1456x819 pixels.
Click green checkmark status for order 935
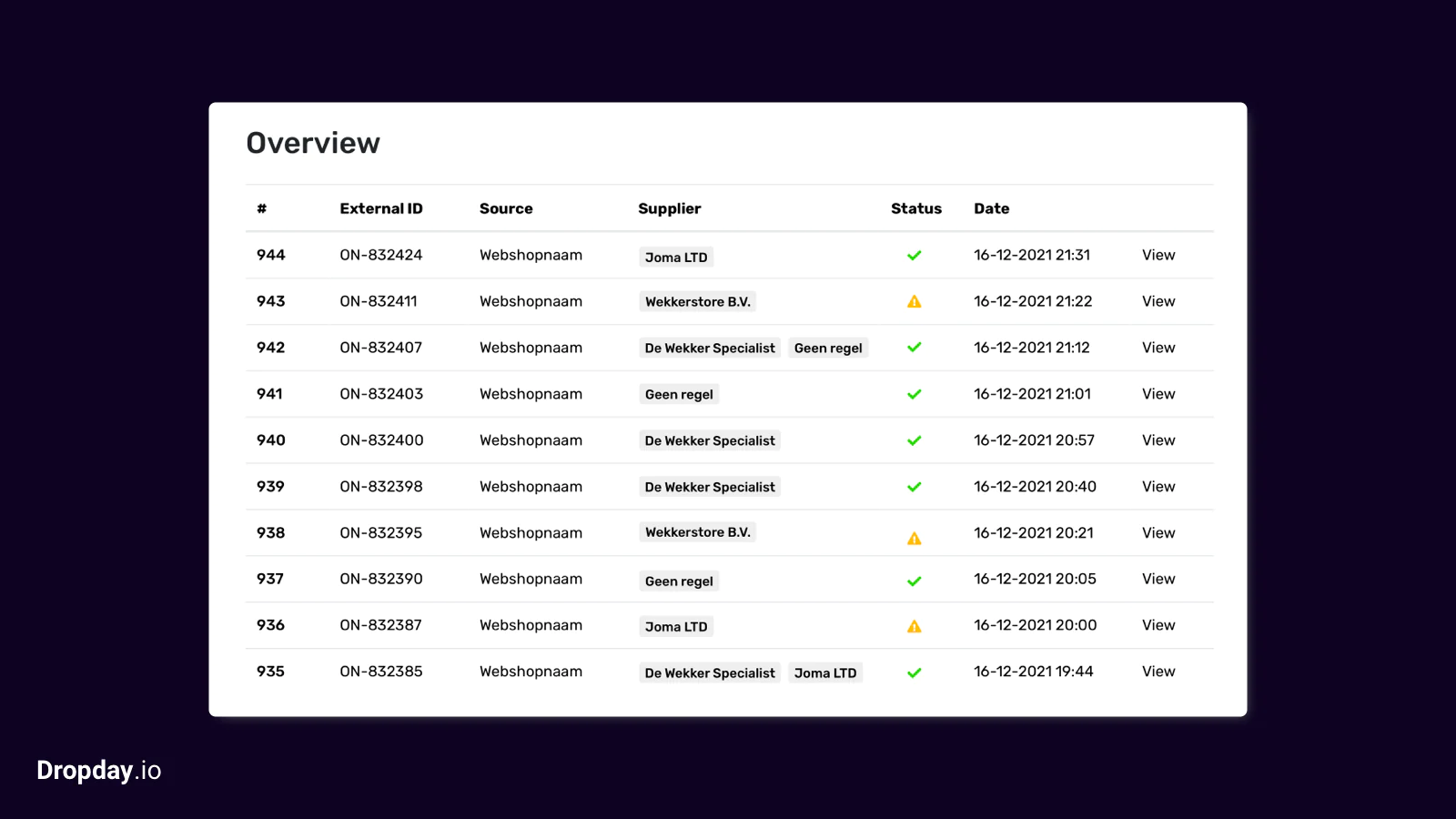coord(915,672)
